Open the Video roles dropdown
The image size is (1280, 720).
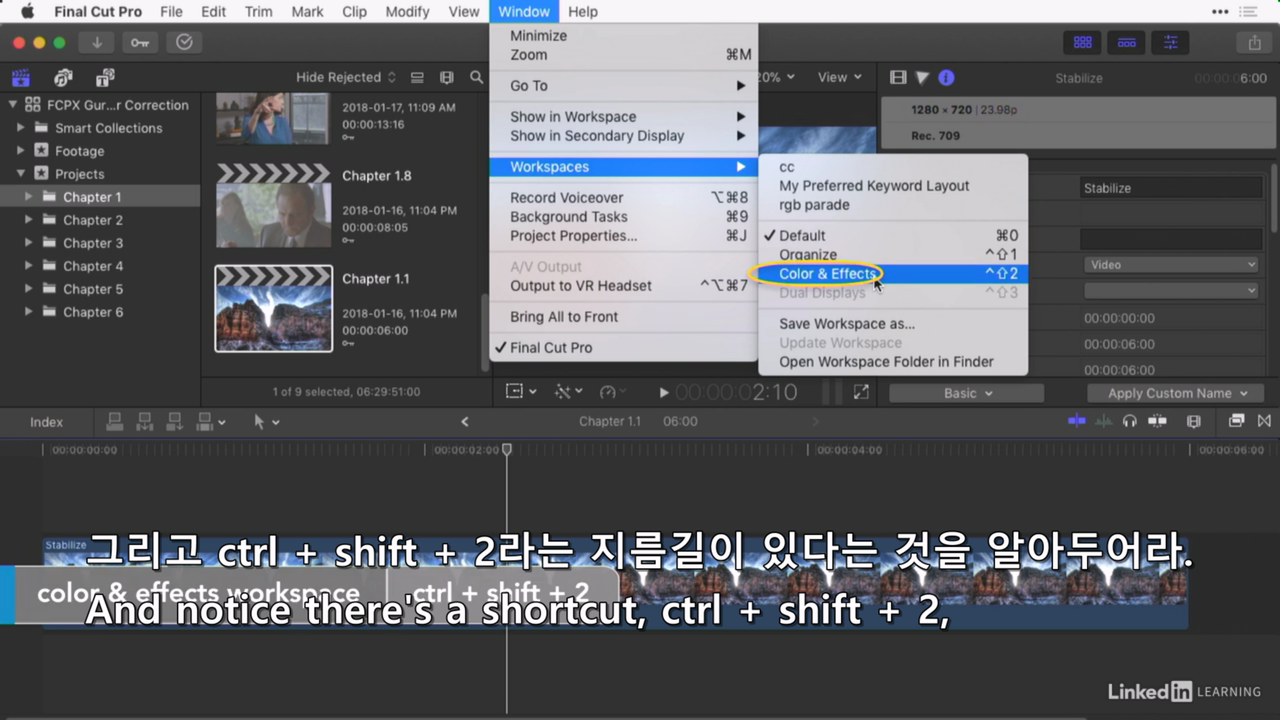(x=1171, y=265)
